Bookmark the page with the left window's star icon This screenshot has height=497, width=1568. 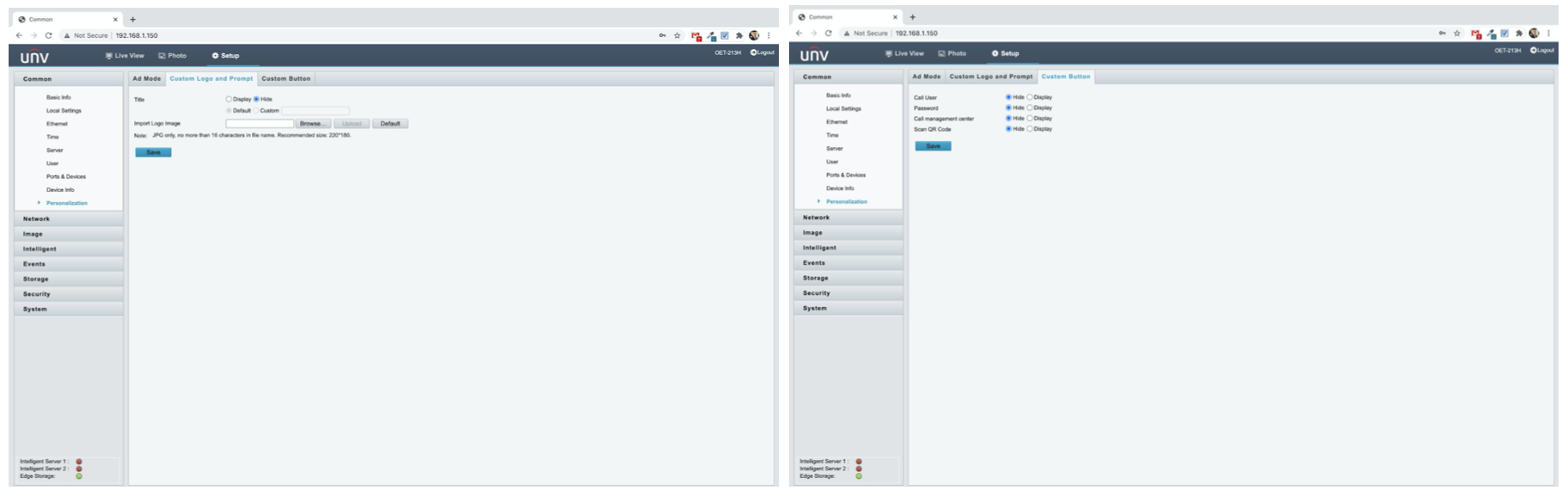click(677, 35)
